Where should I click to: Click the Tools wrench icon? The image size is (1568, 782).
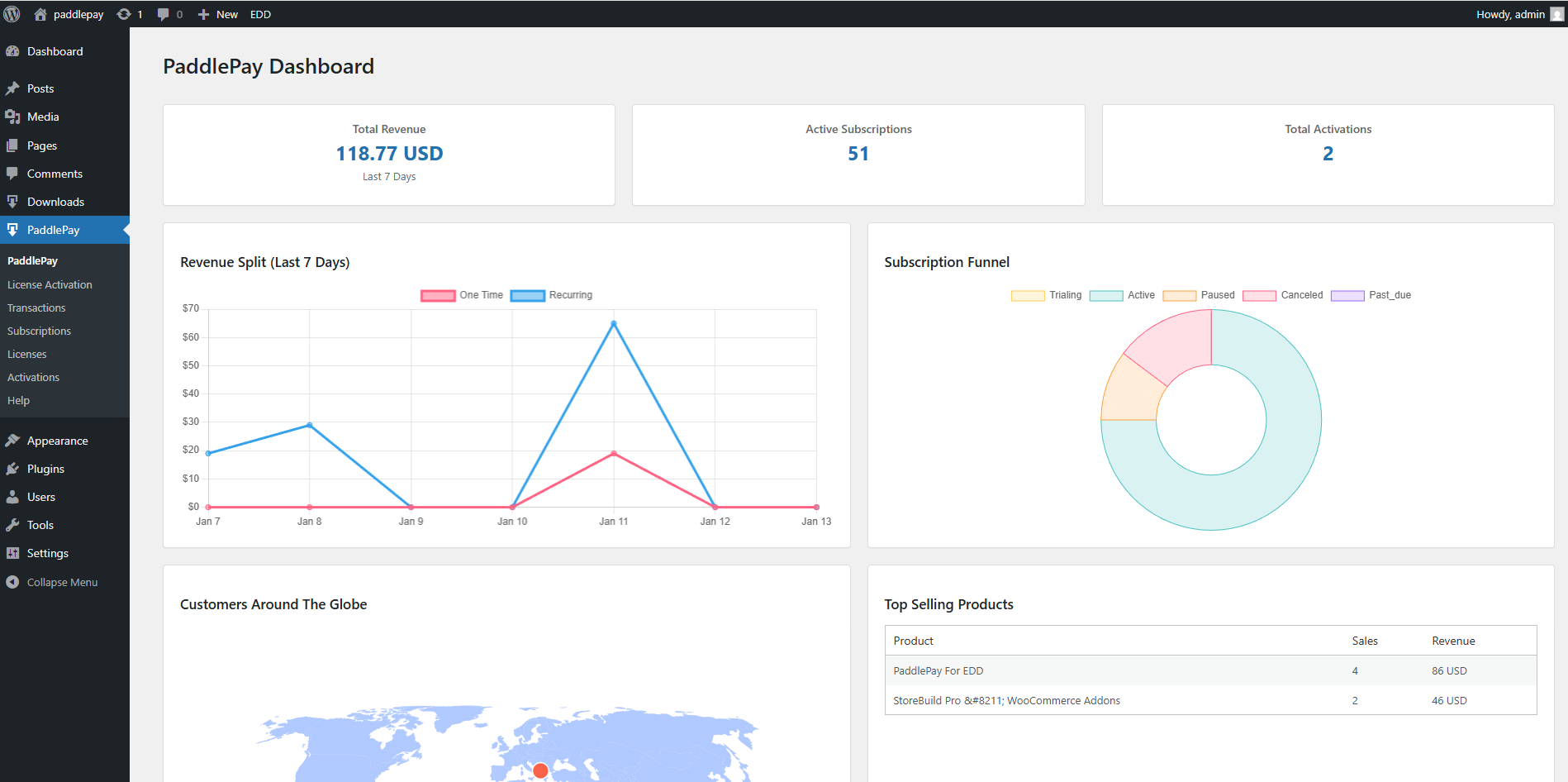coord(12,525)
